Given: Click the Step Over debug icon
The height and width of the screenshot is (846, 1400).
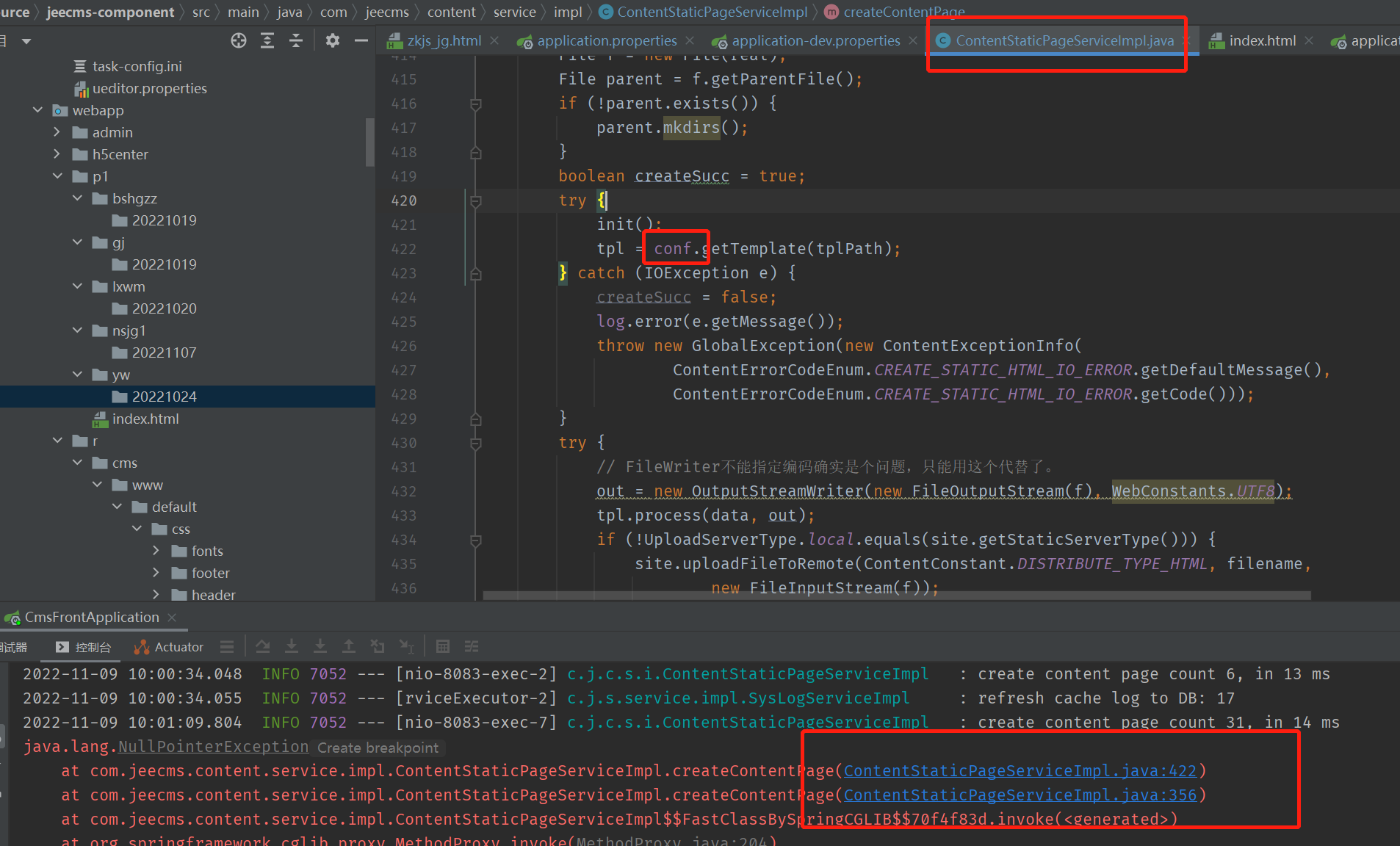Looking at the screenshot, I should [262, 646].
